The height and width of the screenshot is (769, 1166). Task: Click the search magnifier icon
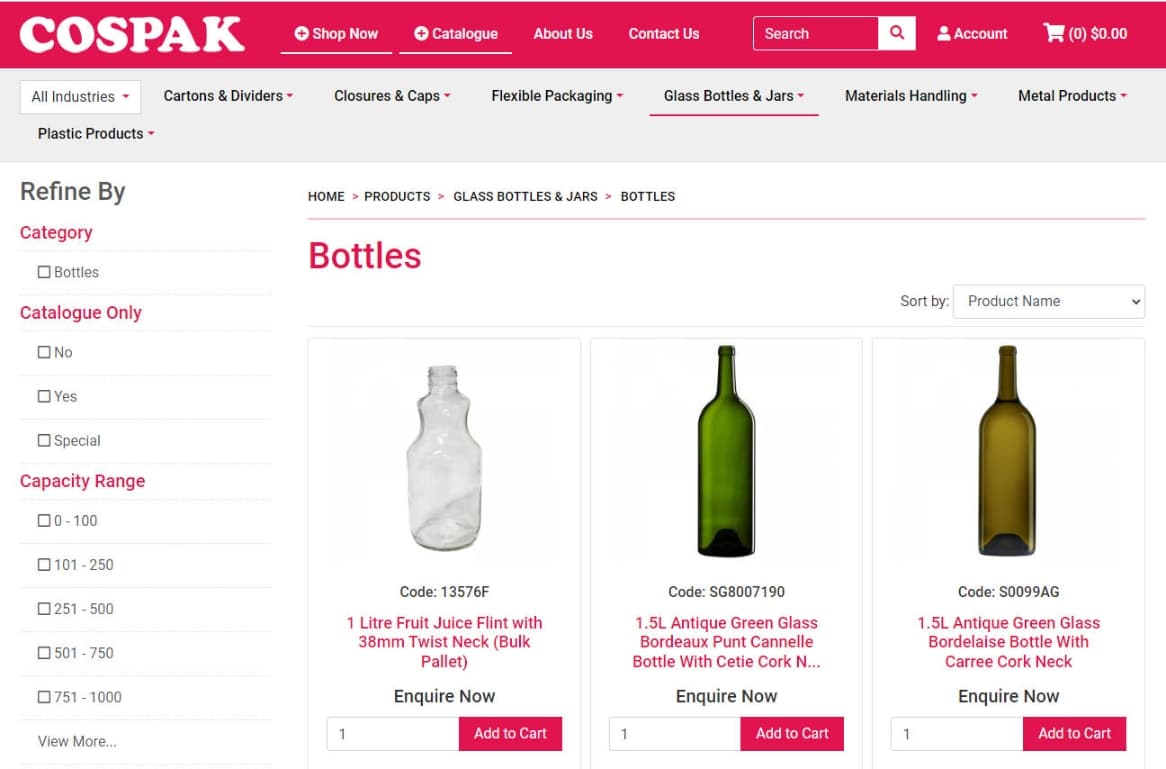point(897,33)
